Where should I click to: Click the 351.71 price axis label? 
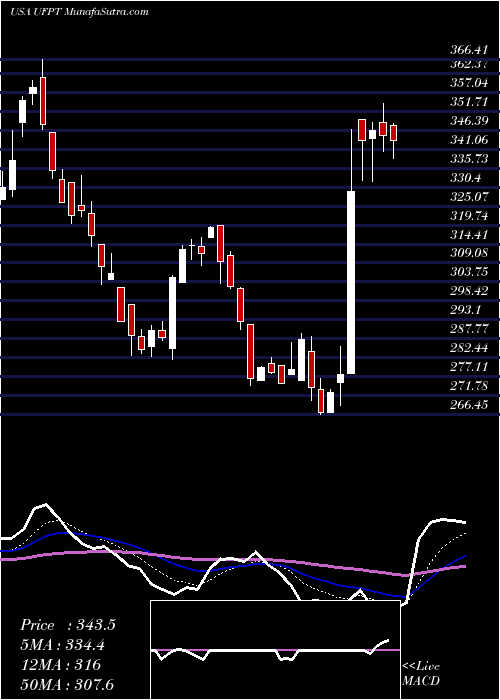coord(469,102)
